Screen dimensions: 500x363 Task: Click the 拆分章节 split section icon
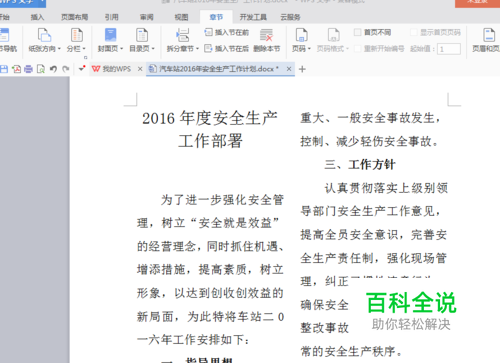182,35
